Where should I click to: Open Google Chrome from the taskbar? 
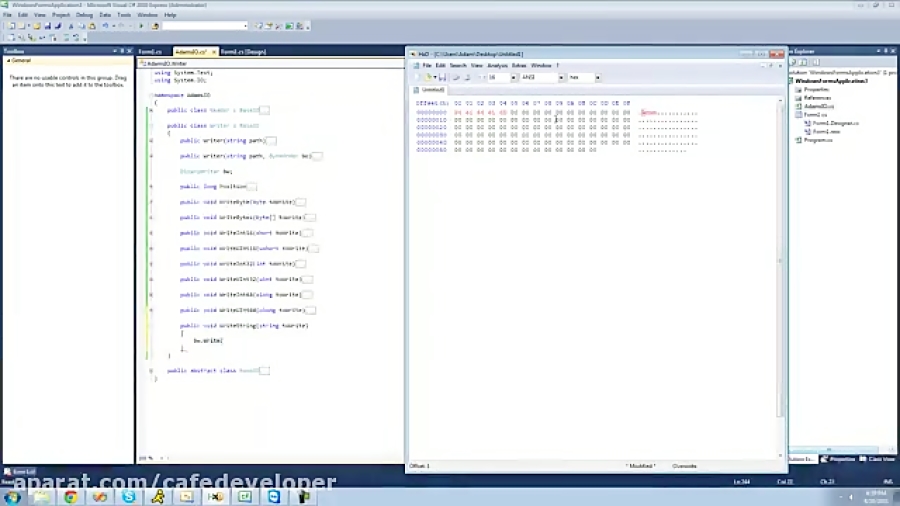coord(71,497)
